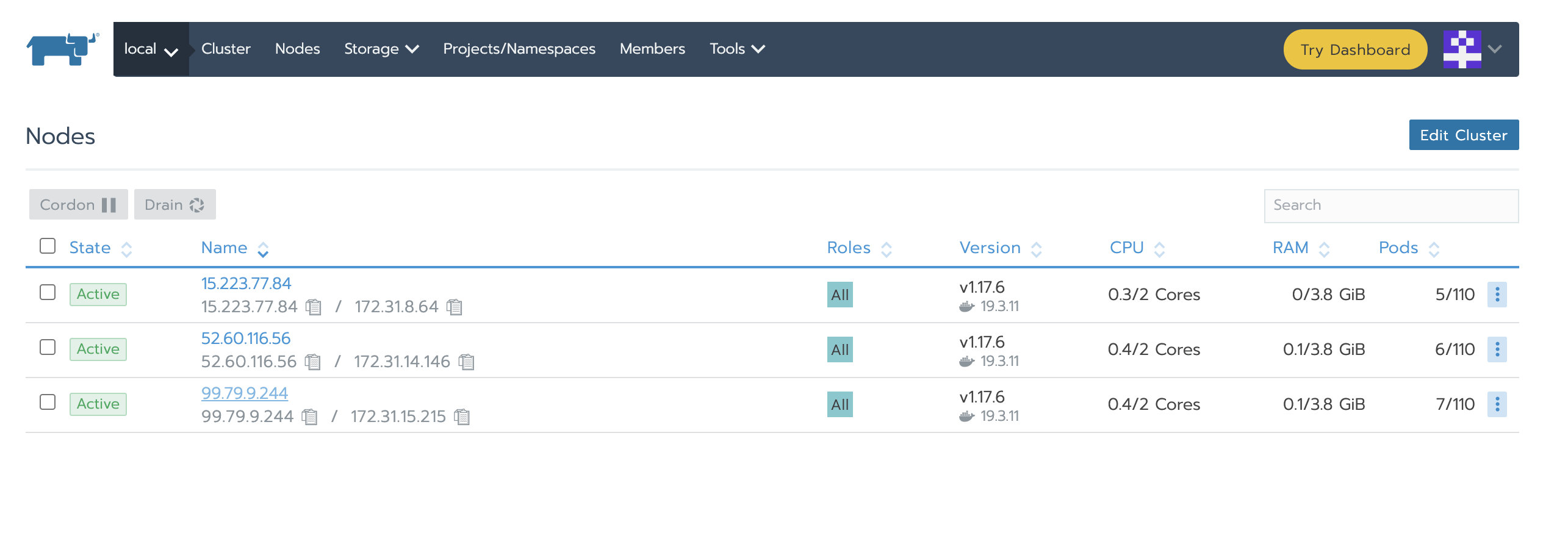Copy public IP 52.60.116.56 to clipboard
1568x555 pixels.
point(313,362)
